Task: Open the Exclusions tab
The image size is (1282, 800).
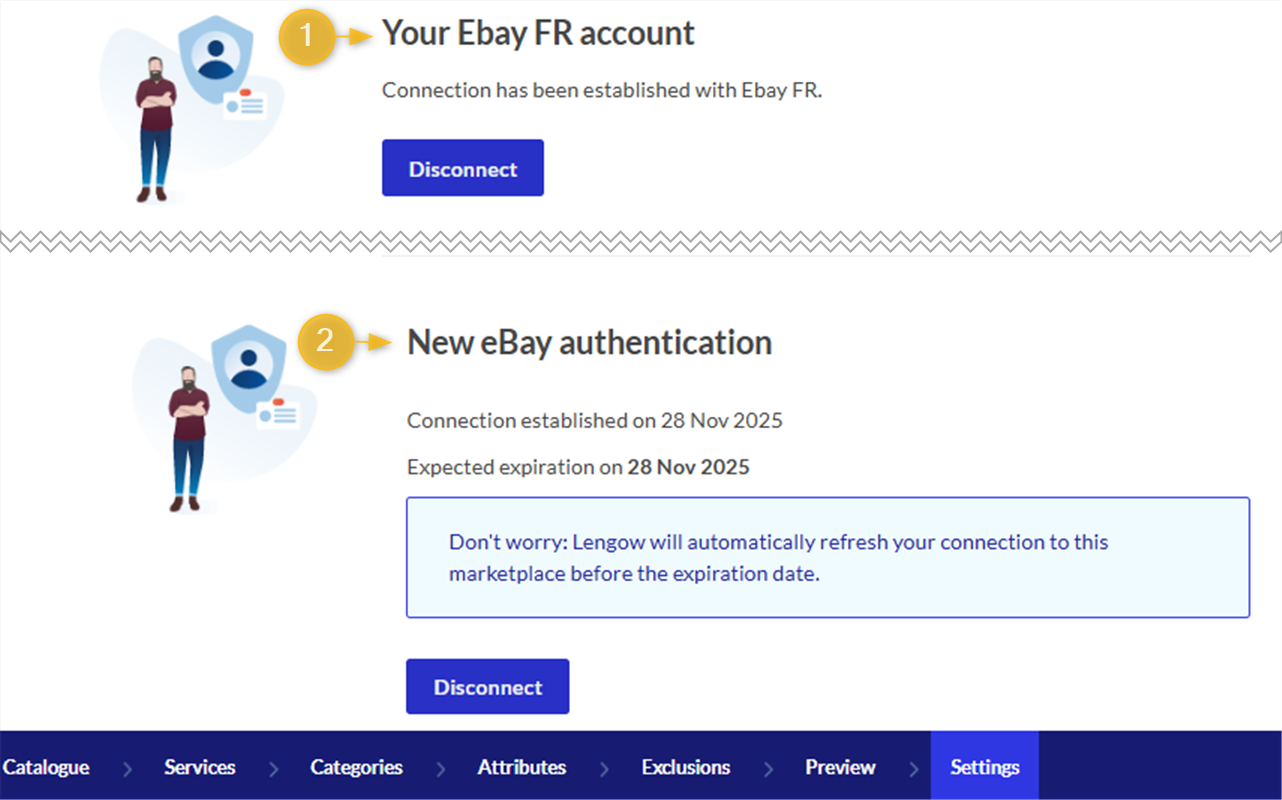Action: (x=685, y=767)
